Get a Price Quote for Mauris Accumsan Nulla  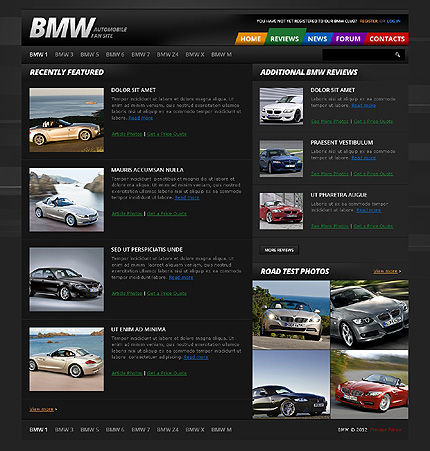pyautogui.click(x=167, y=213)
